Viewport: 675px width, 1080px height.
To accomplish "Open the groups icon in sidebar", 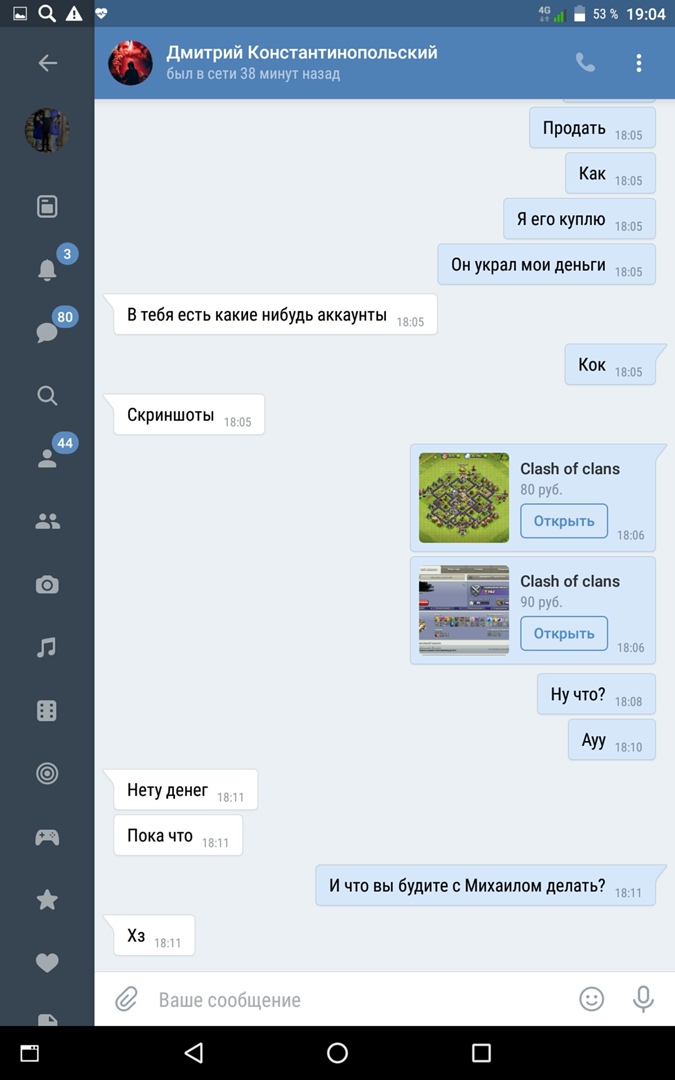I will point(47,522).
